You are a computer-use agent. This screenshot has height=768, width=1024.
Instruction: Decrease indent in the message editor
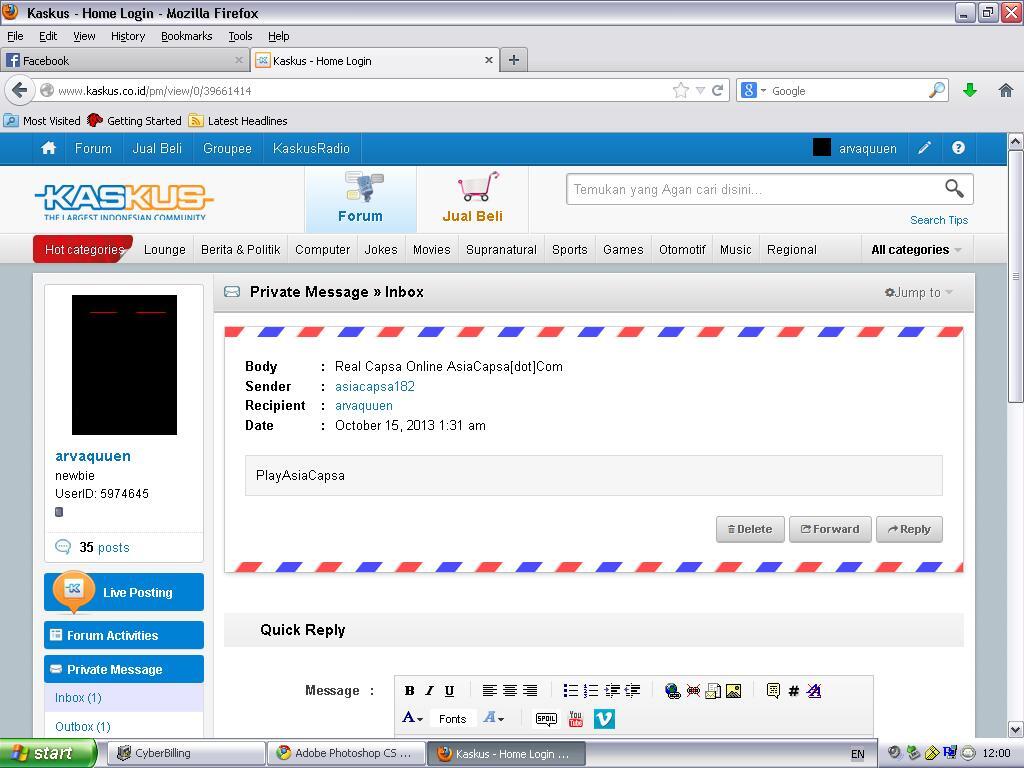[632, 690]
